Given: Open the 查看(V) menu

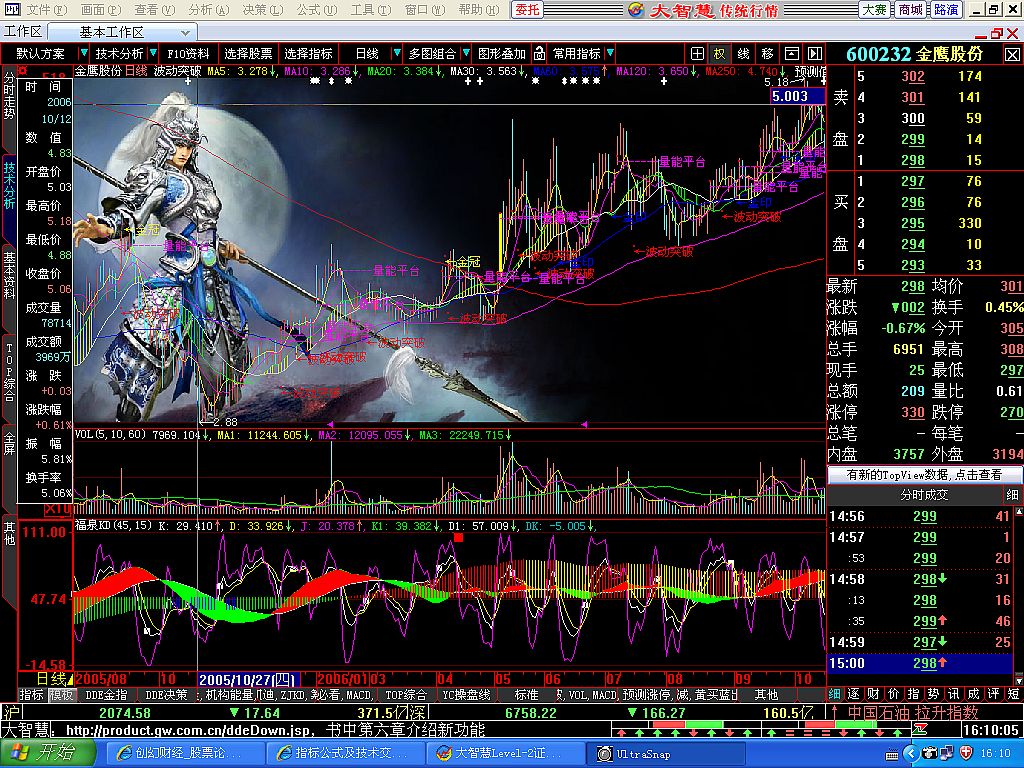Looking at the screenshot, I should click(155, 10).
